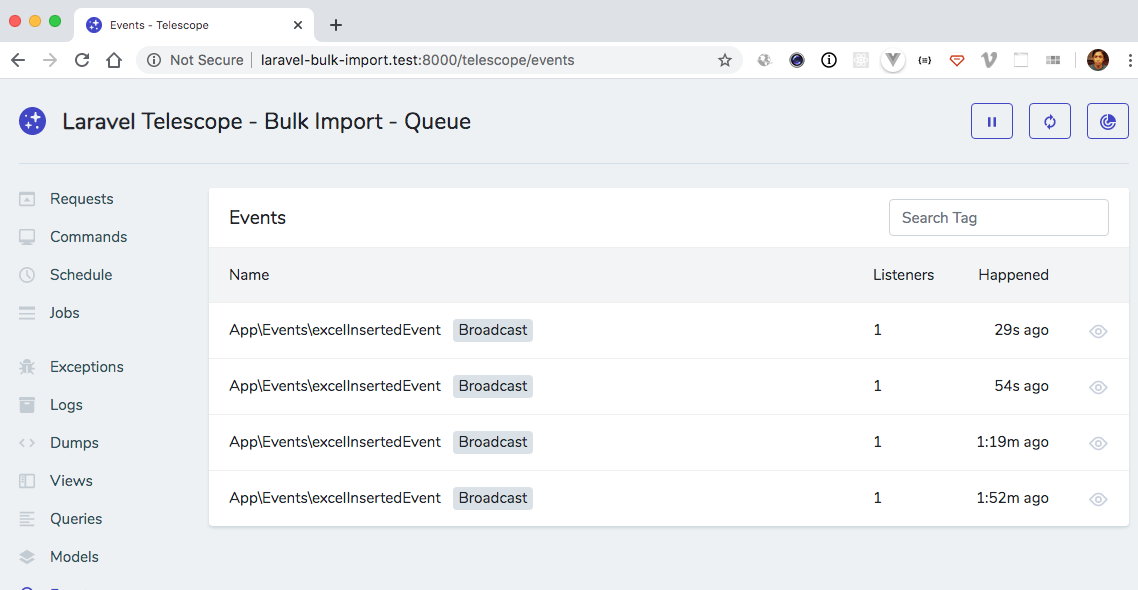View event details from 1:52m ago
The image size is (1138, 590).
(x=1098, y=499)
